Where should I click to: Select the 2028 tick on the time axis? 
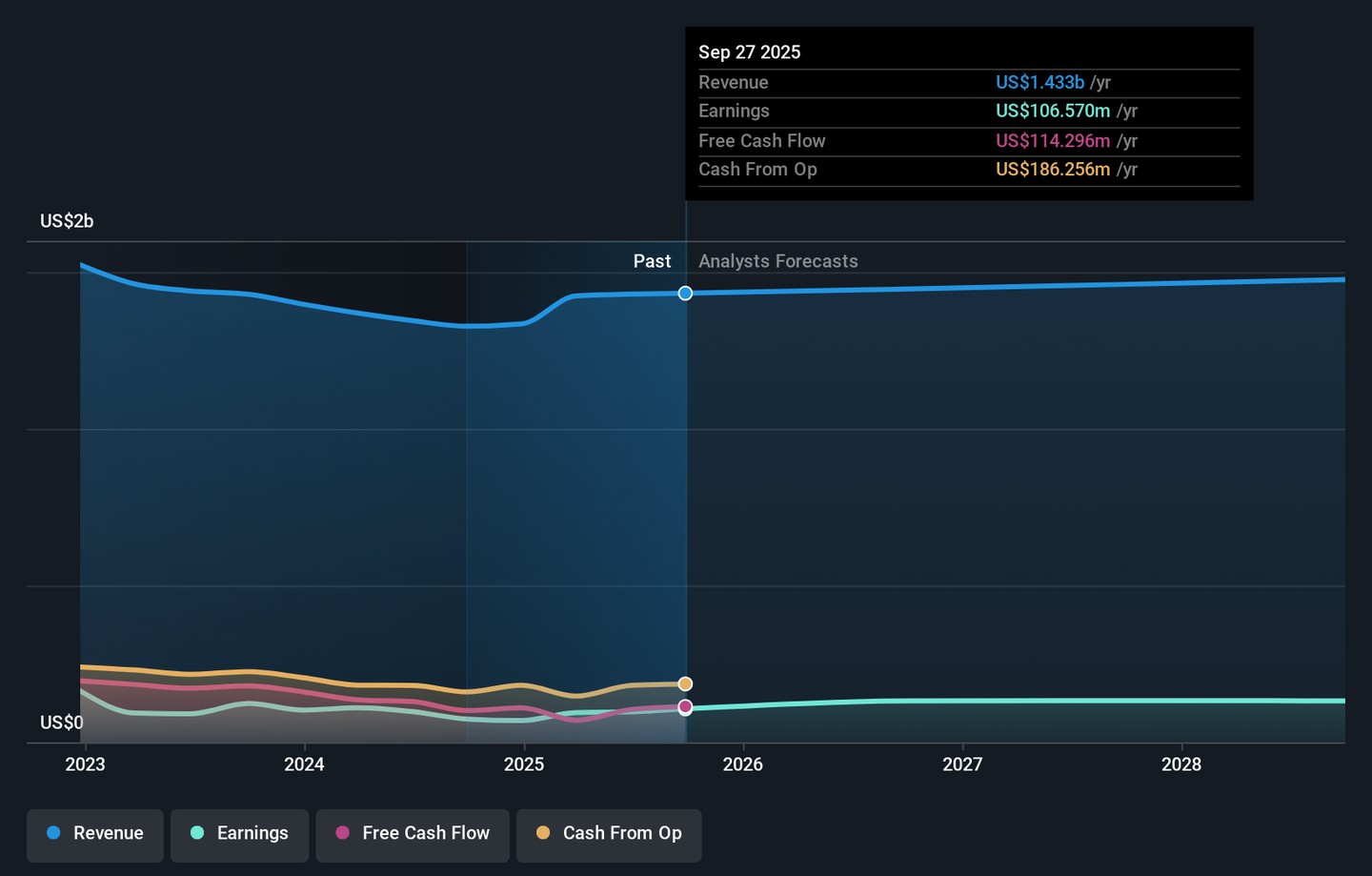(x=1181, y=764)
